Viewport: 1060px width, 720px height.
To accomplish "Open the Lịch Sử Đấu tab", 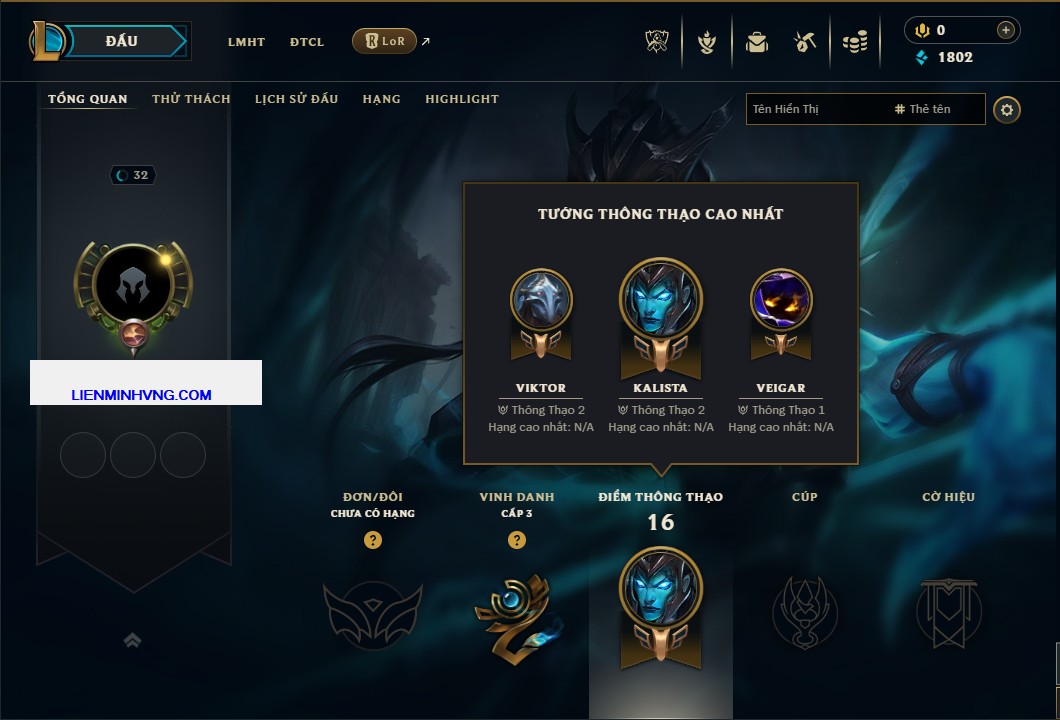I will coord(296,99).
